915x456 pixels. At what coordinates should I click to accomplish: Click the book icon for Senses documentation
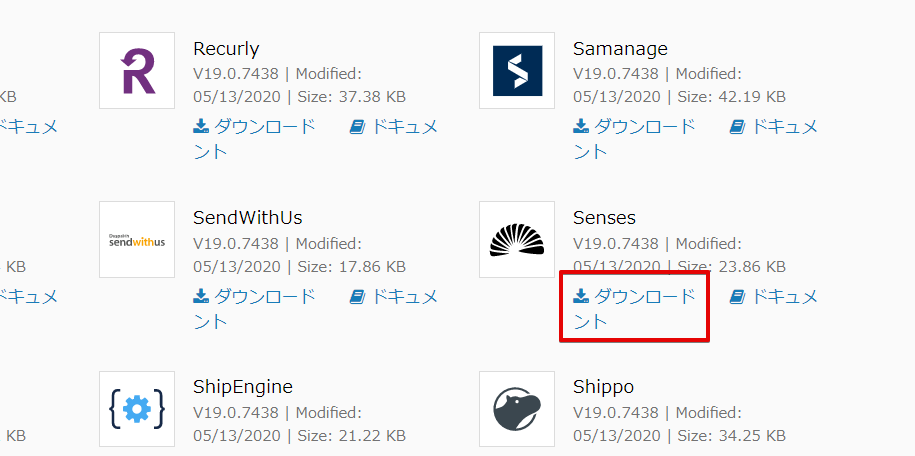coord(737,297)
